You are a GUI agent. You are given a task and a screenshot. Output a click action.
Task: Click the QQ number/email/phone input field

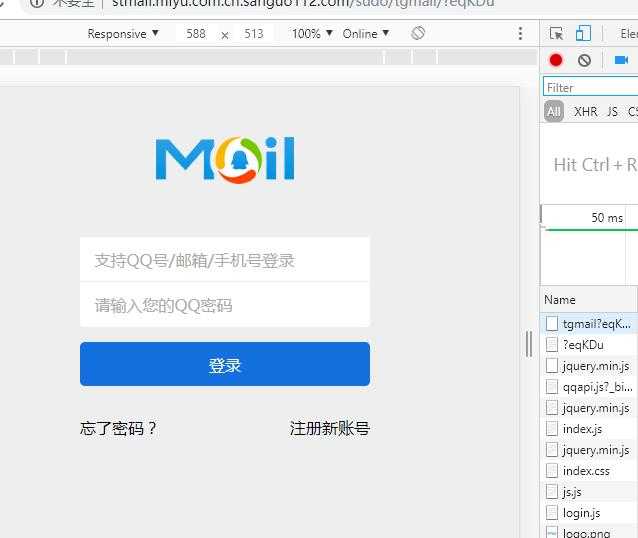point(225,260)
